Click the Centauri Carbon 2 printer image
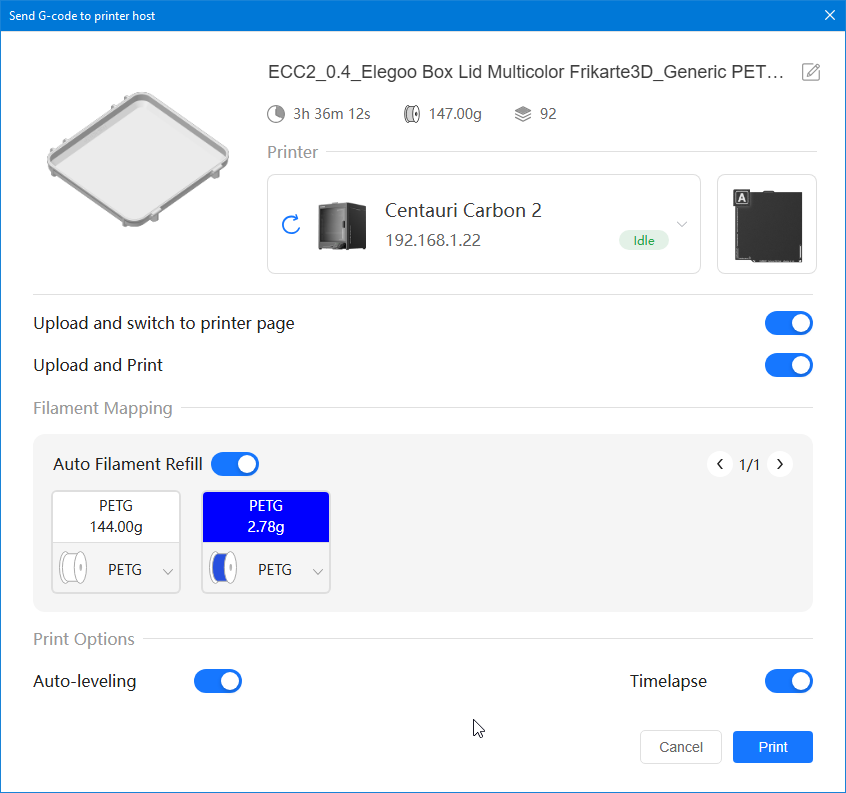 pos(342,225)
